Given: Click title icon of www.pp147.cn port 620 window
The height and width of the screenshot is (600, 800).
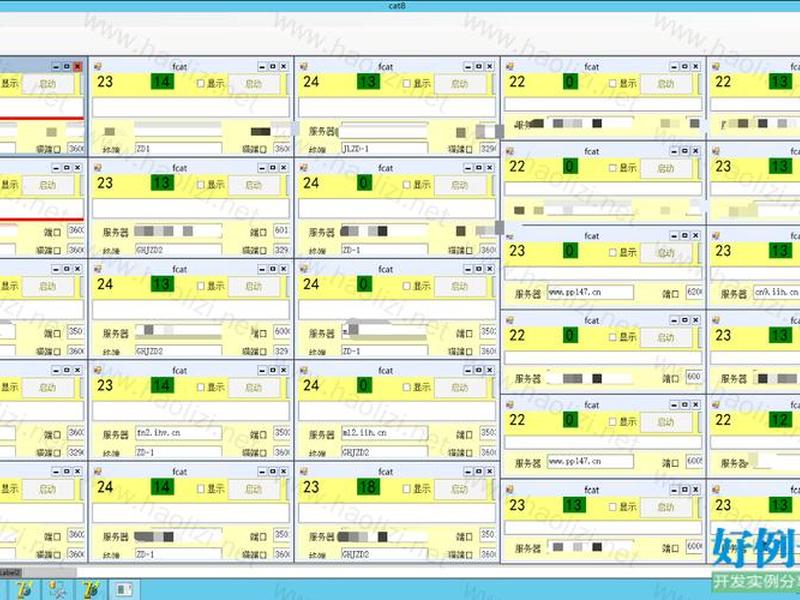Looking at the screenshot, I should click(x=510, y=236).
